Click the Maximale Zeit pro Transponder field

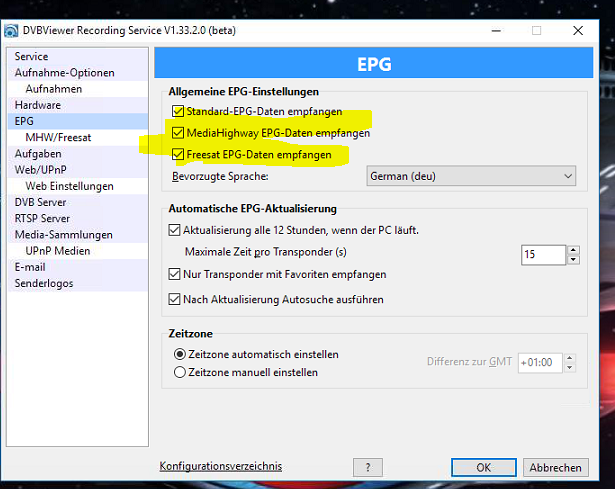click(x=543, y=255)
